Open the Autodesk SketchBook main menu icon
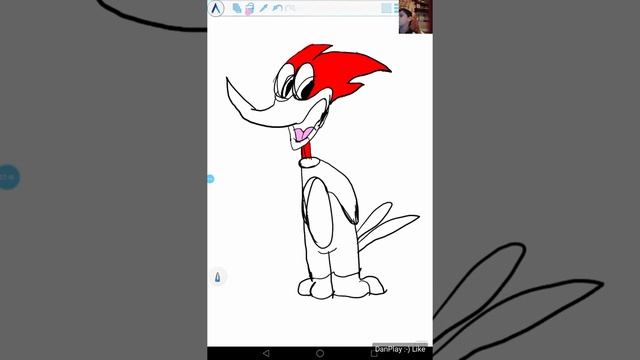Image resolution: width=640 pixels, height=360 pixels. pos(216,8)
